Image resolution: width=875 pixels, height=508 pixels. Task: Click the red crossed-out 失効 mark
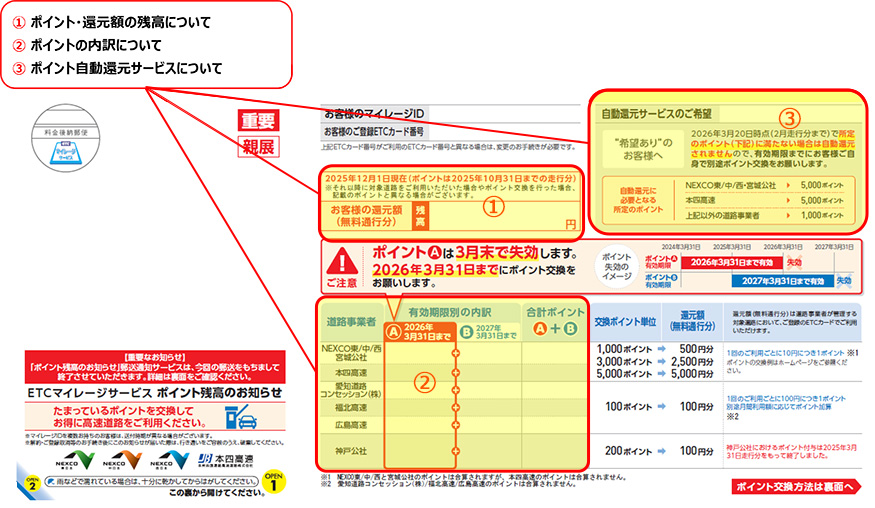click(794, 262)
